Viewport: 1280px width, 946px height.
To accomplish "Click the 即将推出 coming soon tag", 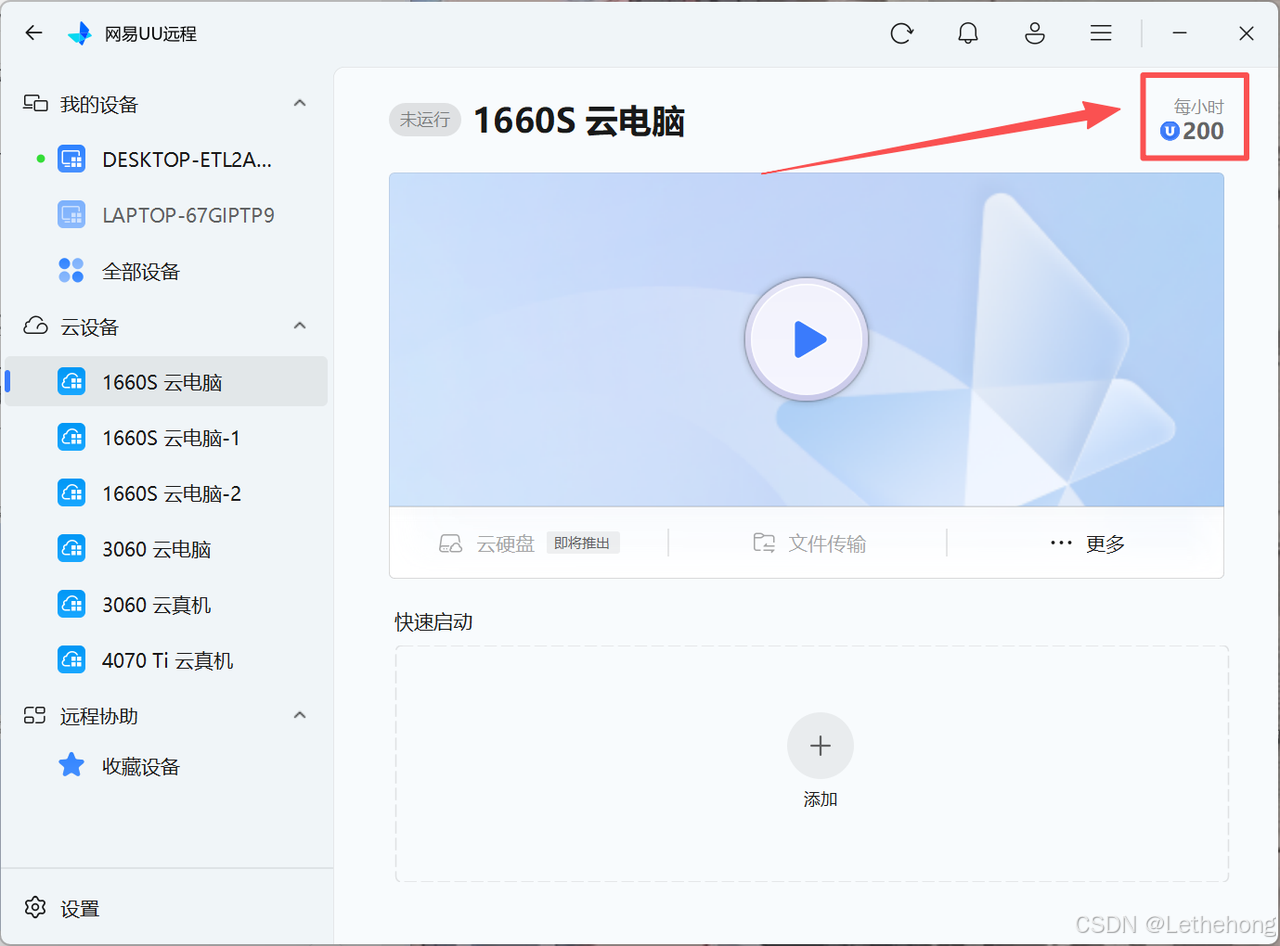I will (583, 543).
